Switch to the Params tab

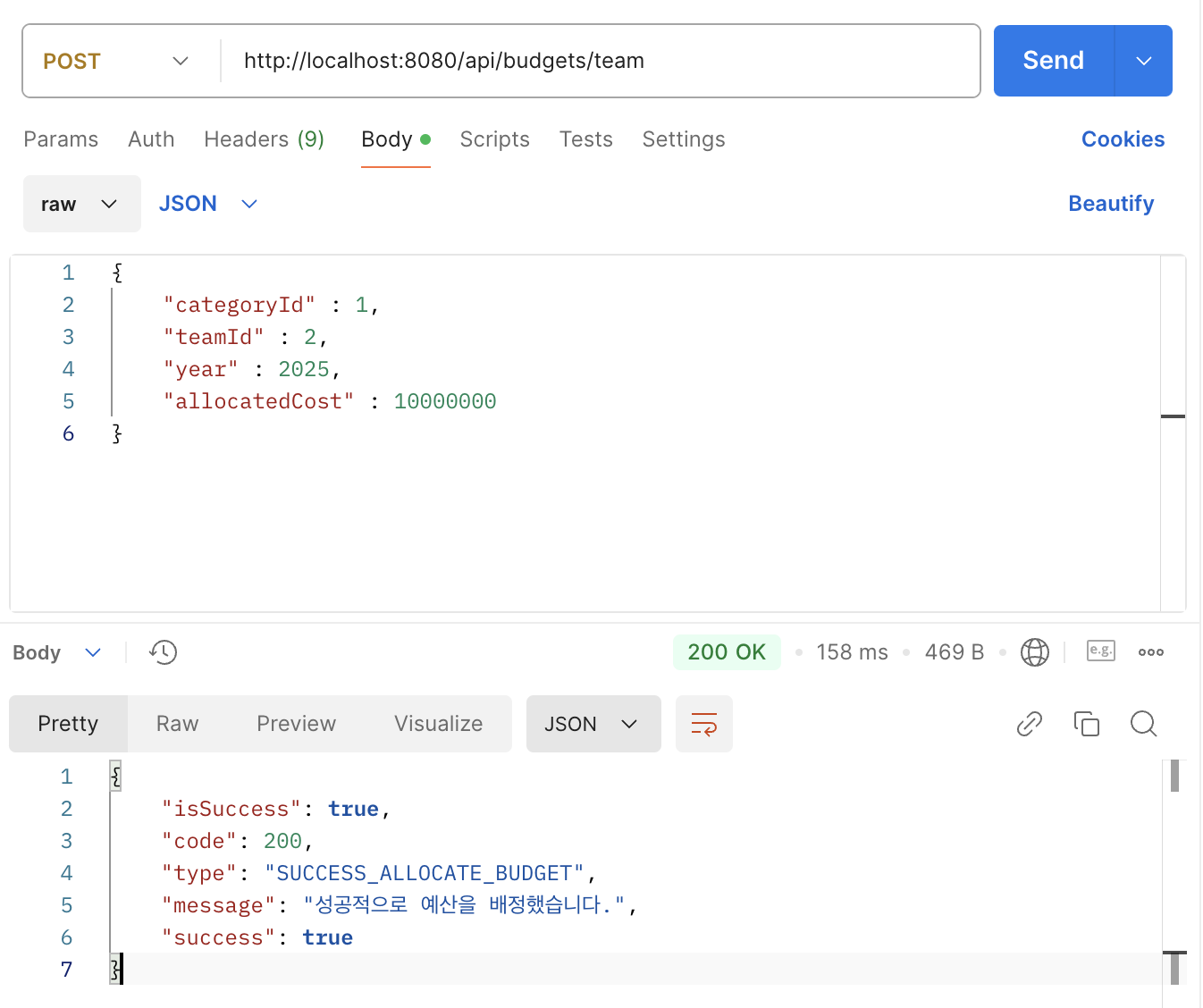tap(61, 139)
